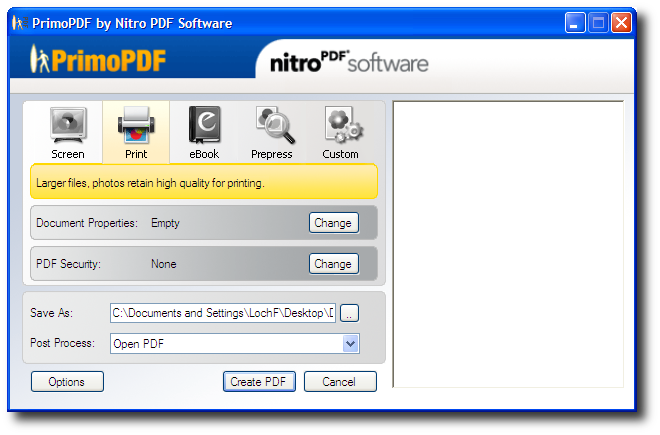
Task: Click the 'Document Properties:' label
Action: click(87, 223)
